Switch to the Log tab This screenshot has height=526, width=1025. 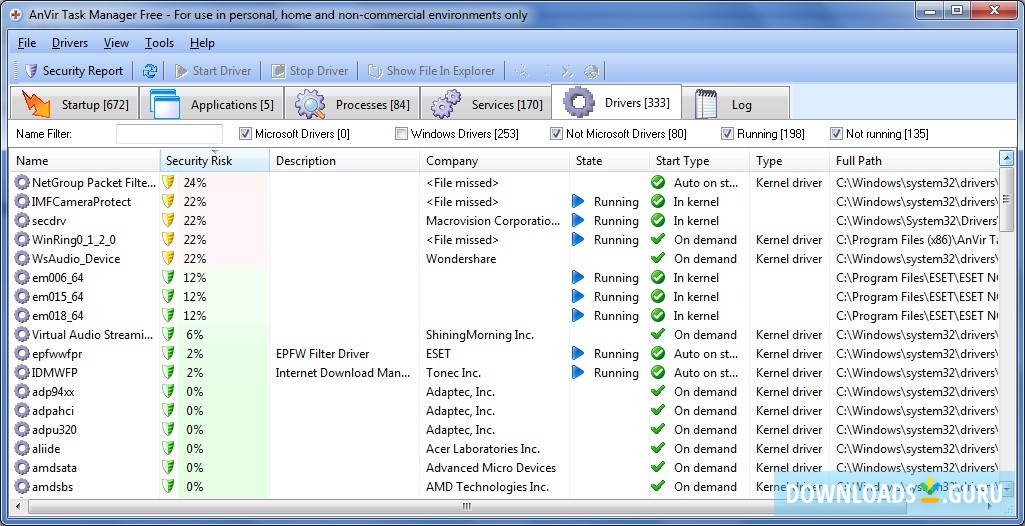[736, 104]
